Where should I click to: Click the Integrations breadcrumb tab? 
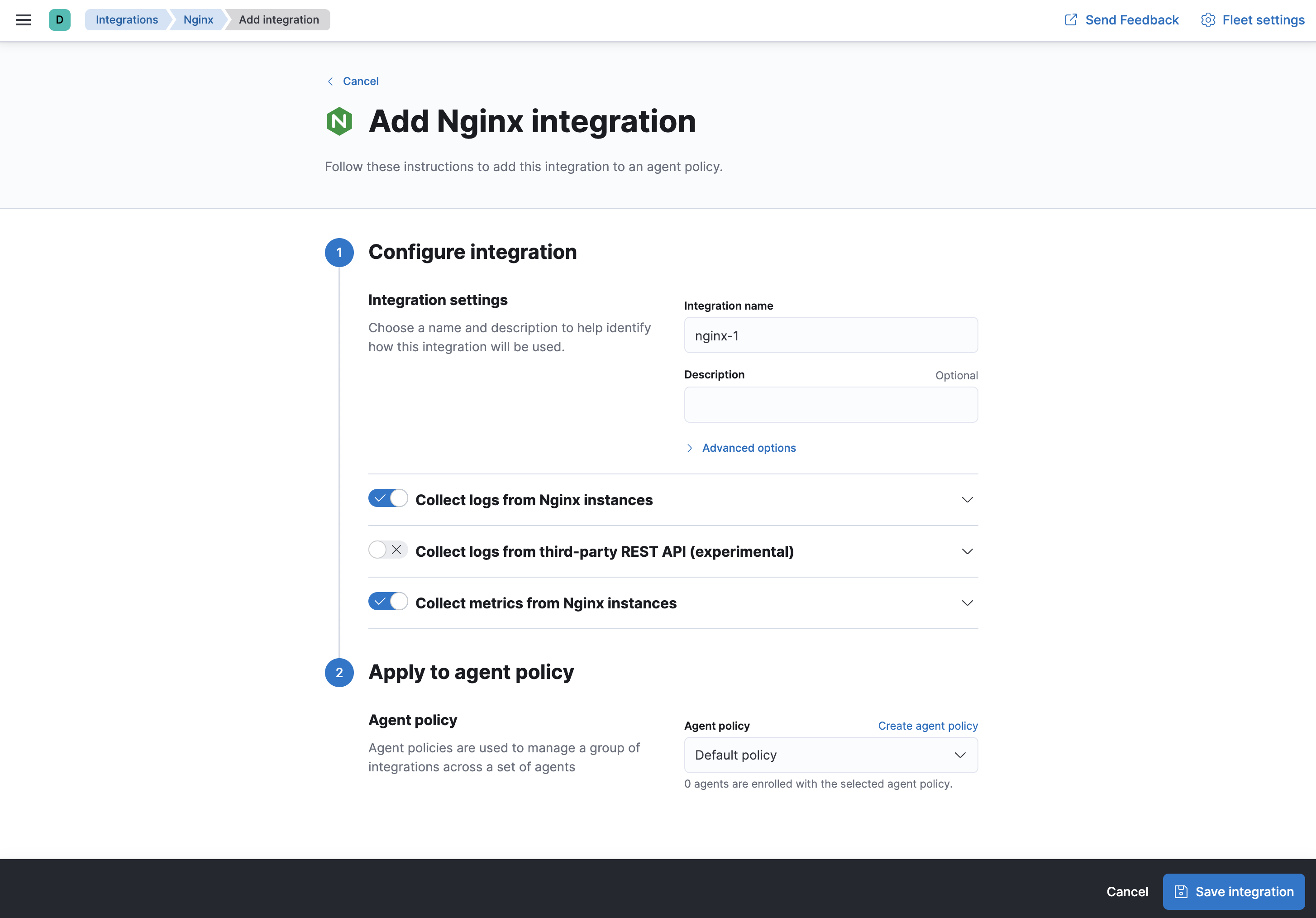[126, 19]
